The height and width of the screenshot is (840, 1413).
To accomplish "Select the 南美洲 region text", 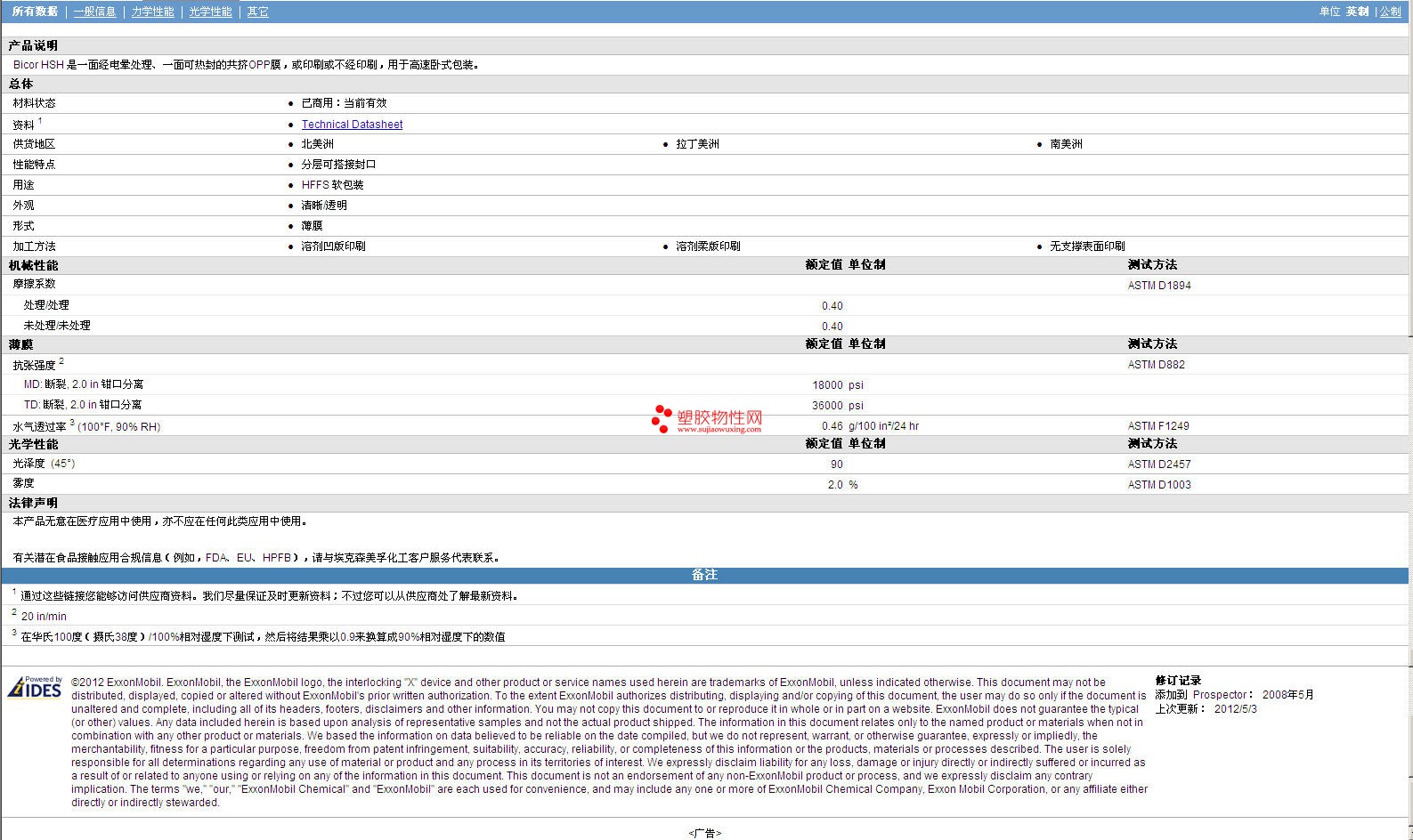I will [1066, 144].
